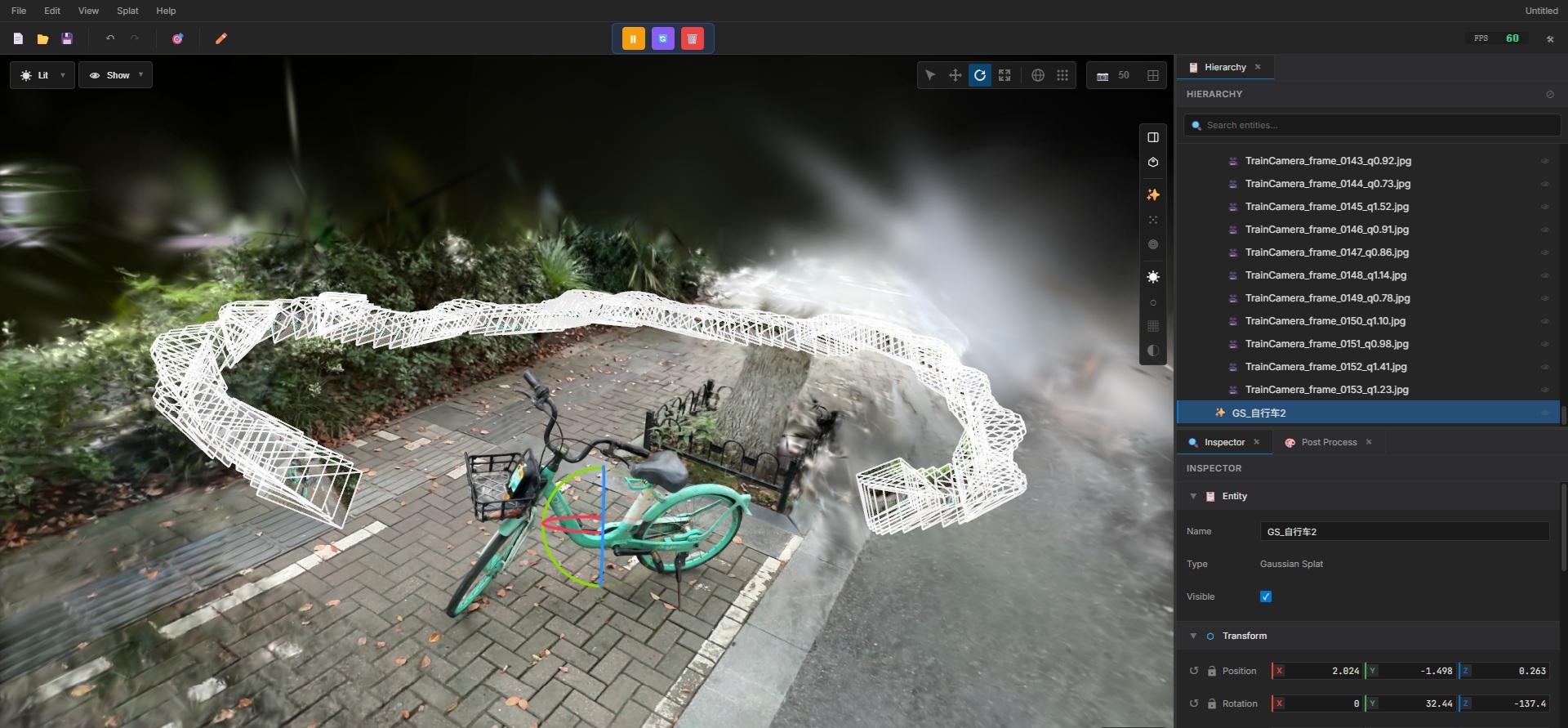The image size is (1568, 728).
Task: Activate the move gizmo tool
Action: [x=955, y=75]
